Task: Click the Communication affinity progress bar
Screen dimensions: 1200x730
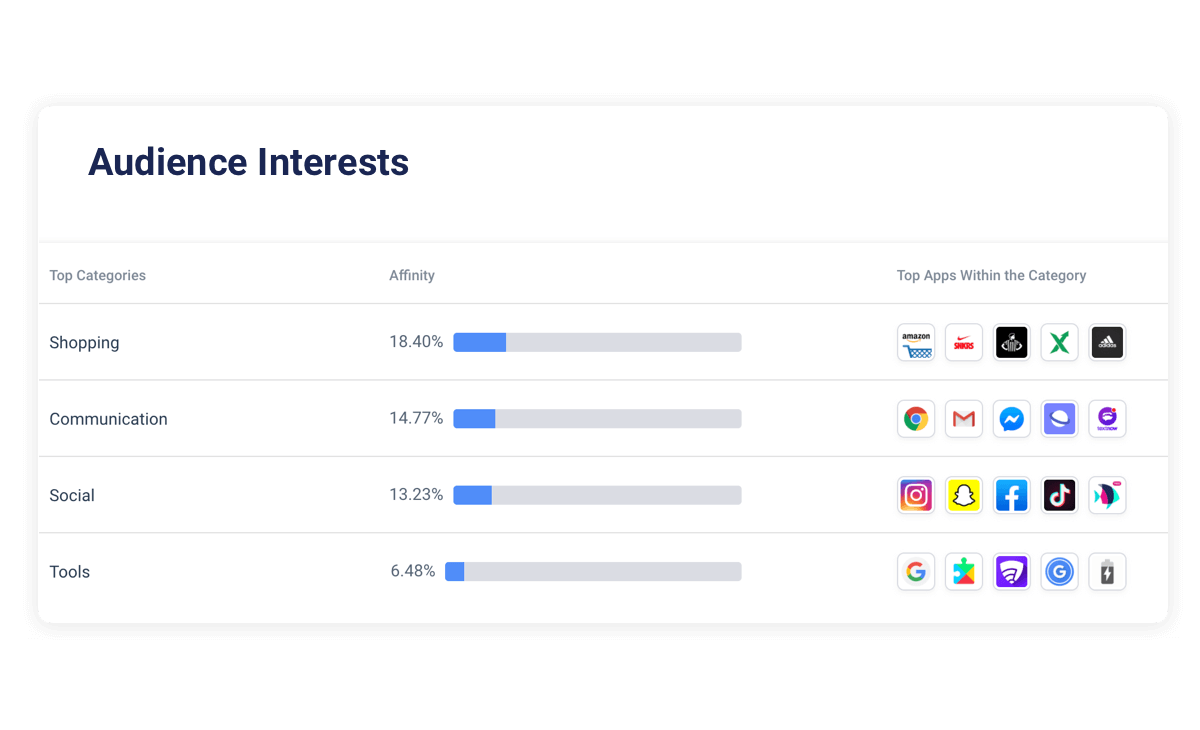Action: click(x=597, y=418)
